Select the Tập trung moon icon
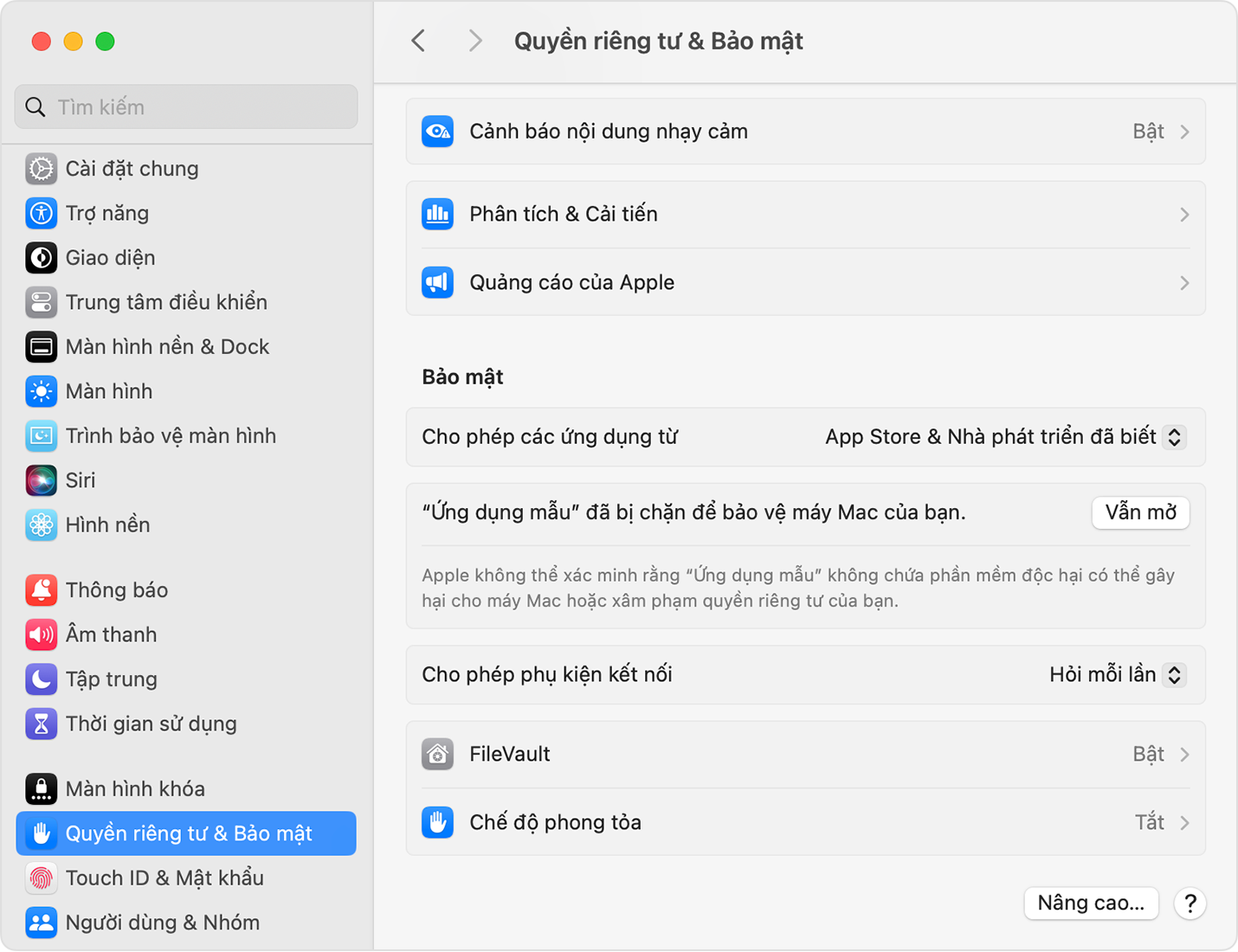The width and height of the screenshot is (1238, 952). (x=41, y=679)
